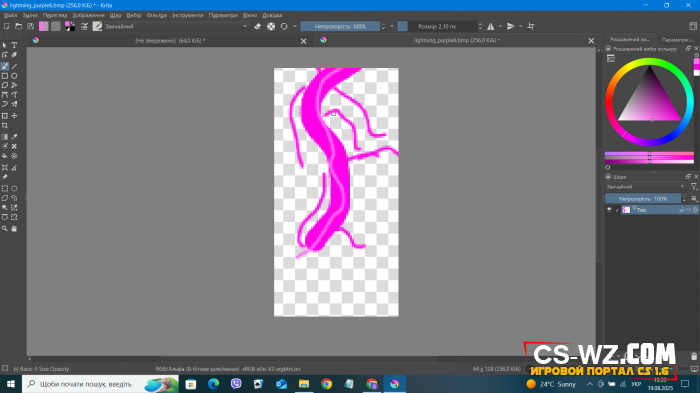
Task: Pick hue on the color wheel ring
Action: [650, 62]
